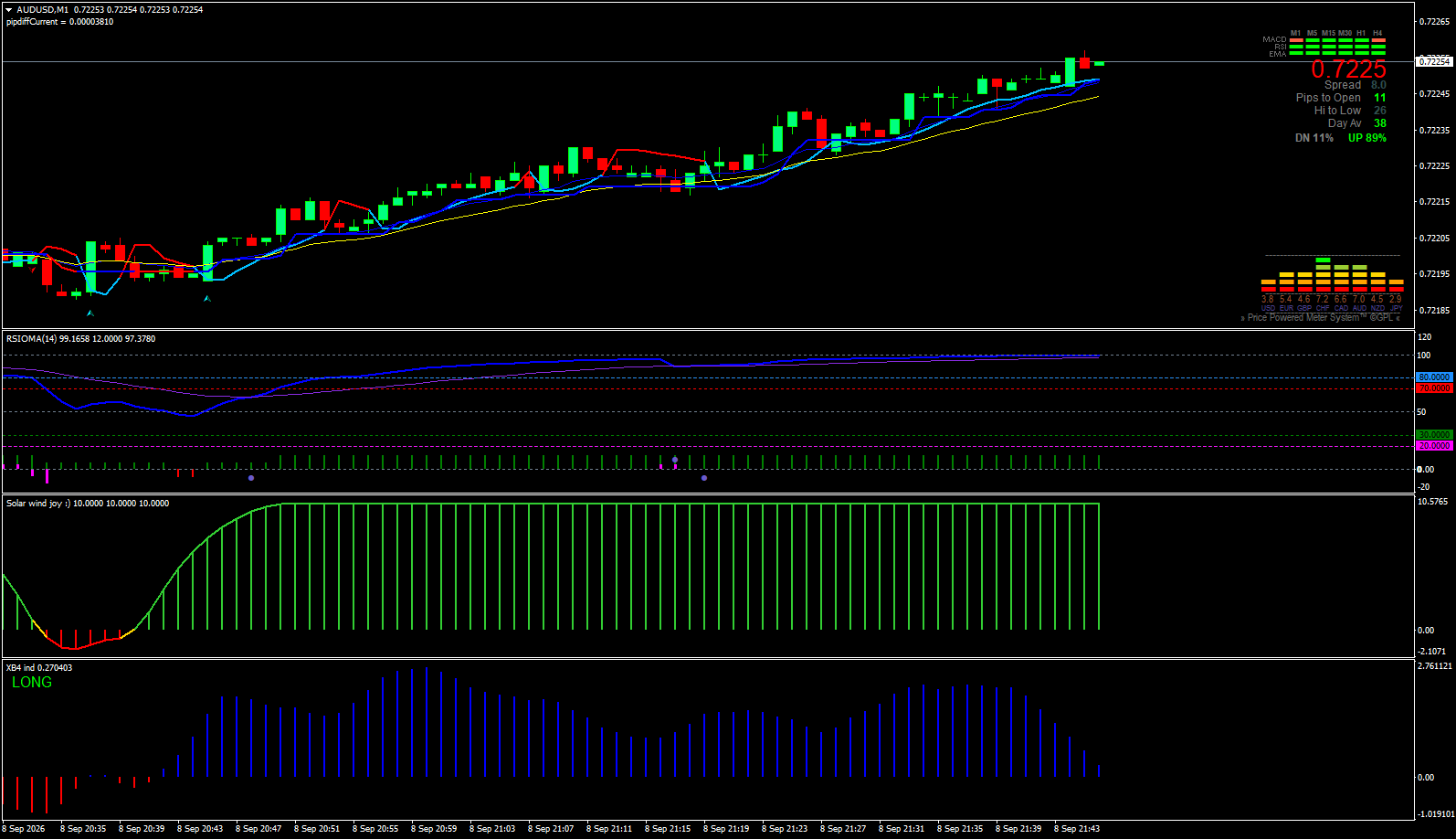Select the blue 80.0000 level label

pyautogui.click(x=1434, y=377)
